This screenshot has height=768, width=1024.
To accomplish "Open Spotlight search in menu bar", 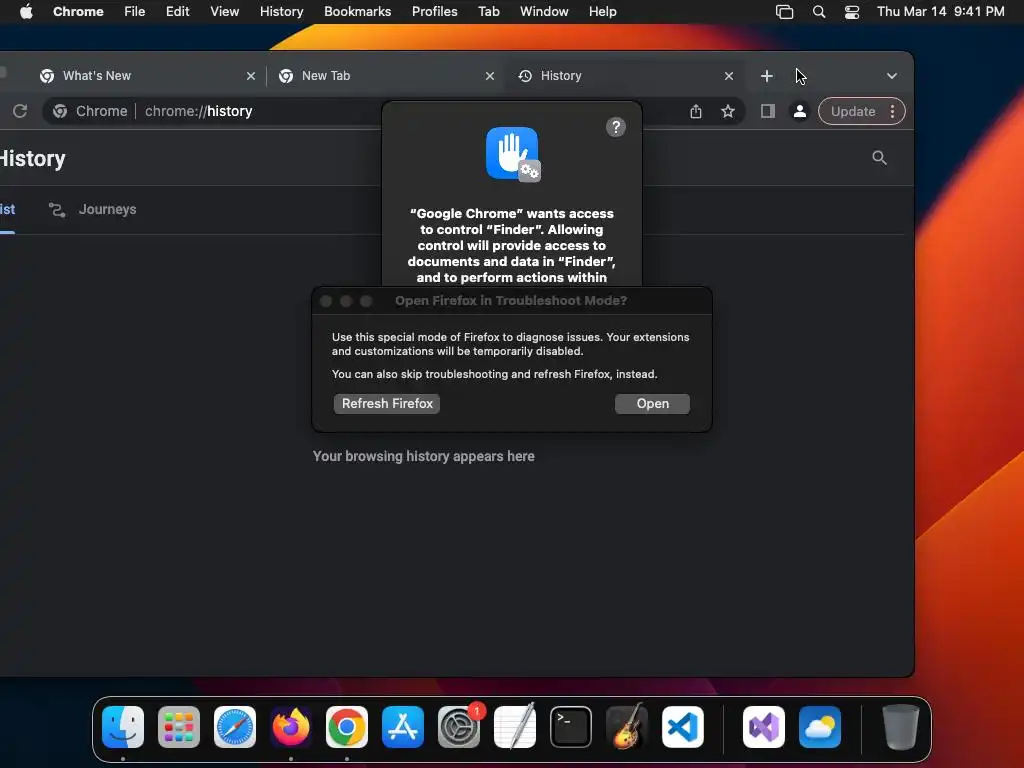I will click(818, 12).
